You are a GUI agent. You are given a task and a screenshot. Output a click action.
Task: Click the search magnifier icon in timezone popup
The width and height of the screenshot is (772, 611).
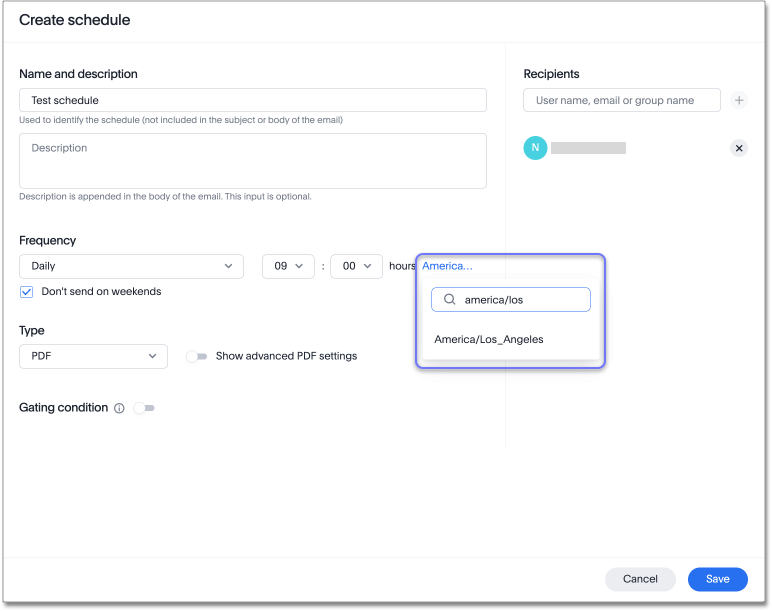pyautogui.click(x=449, y=300)
